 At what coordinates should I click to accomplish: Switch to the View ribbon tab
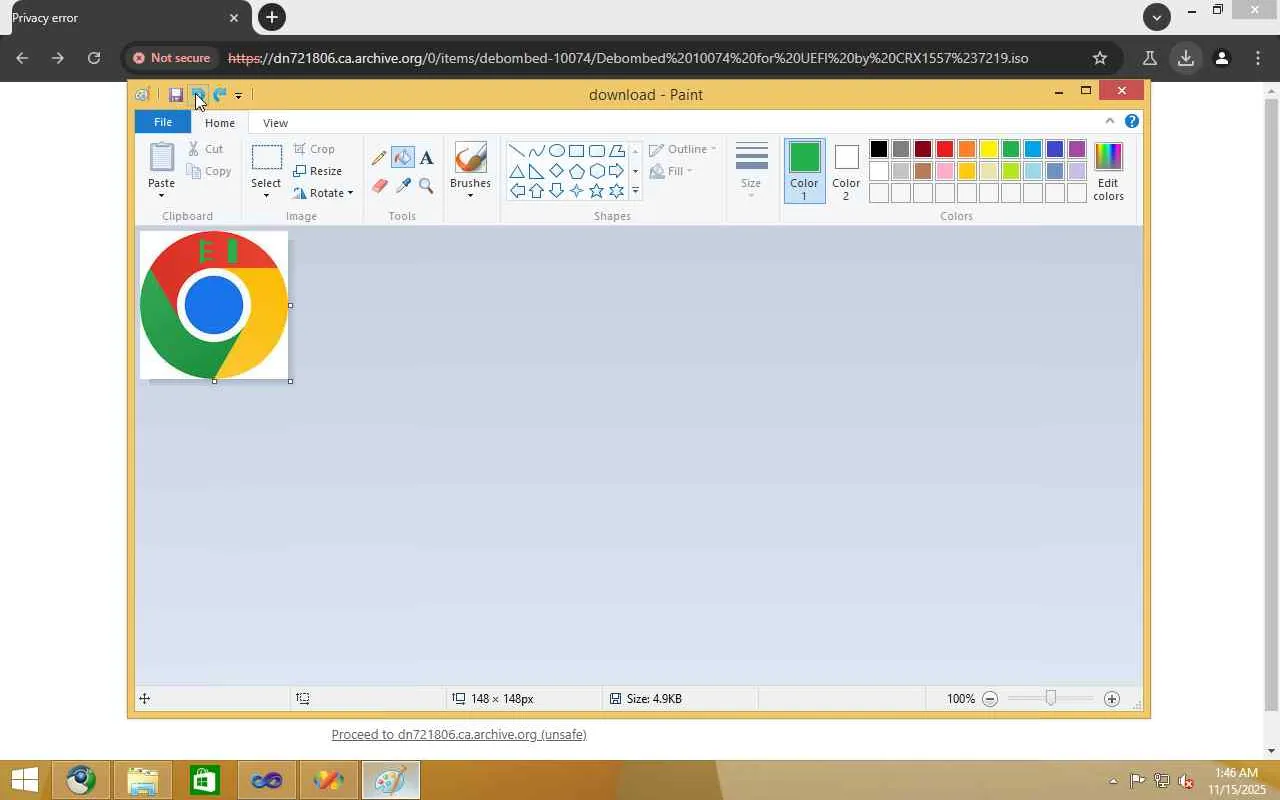click(275, 123)
